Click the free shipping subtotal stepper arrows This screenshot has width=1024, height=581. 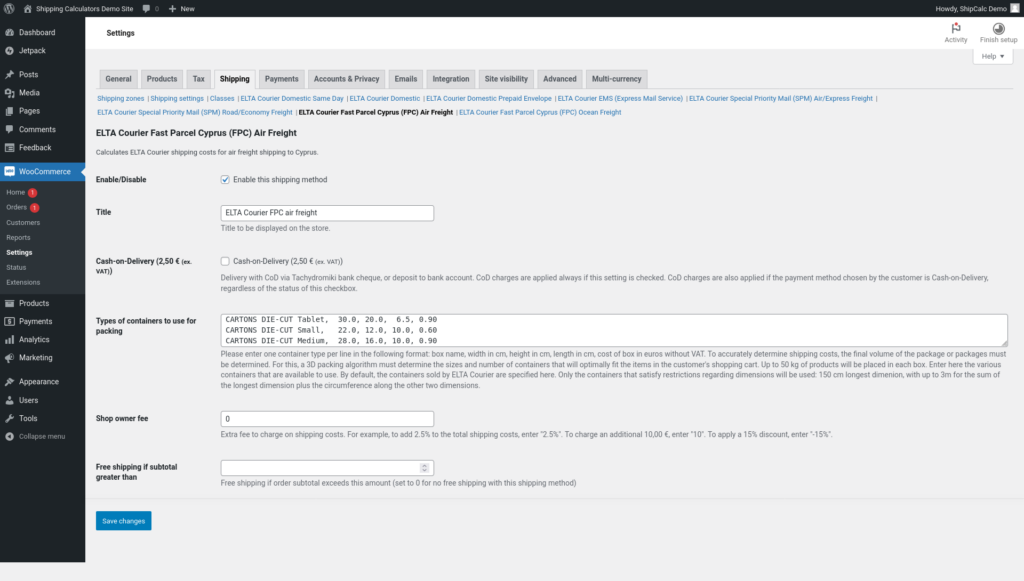pyautogui.click(x=424, y=467)
